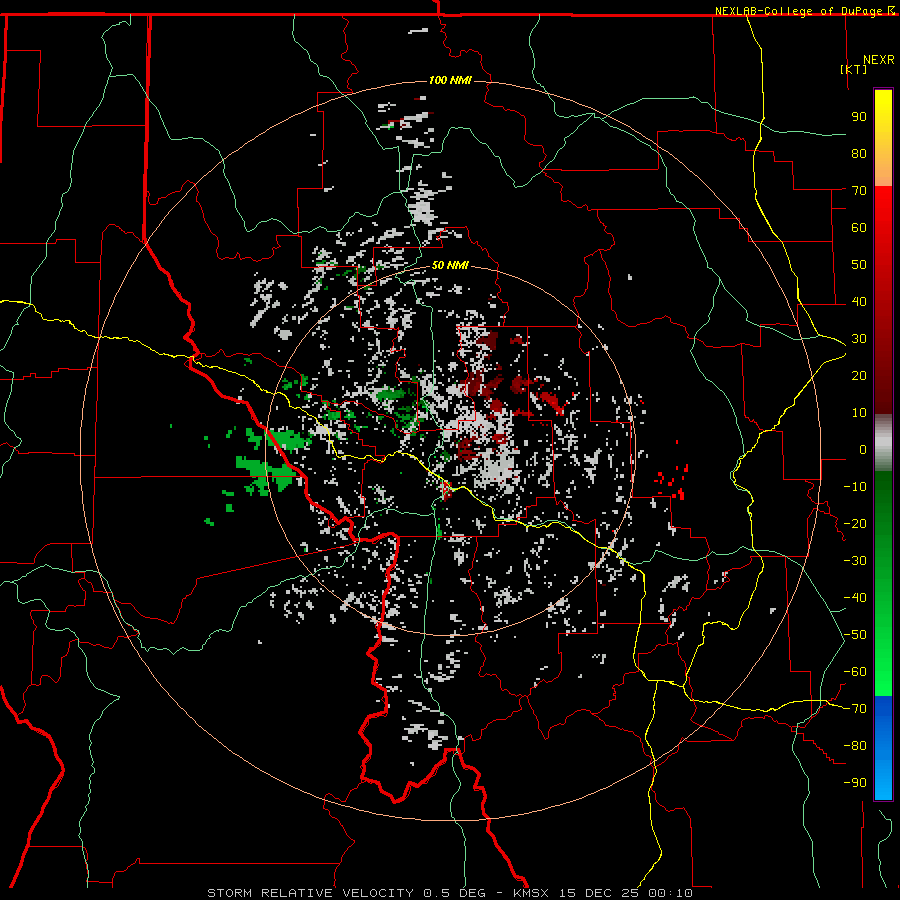Click the -10 scale value
This screenshot has height=900, width=900.
[855, 487]
